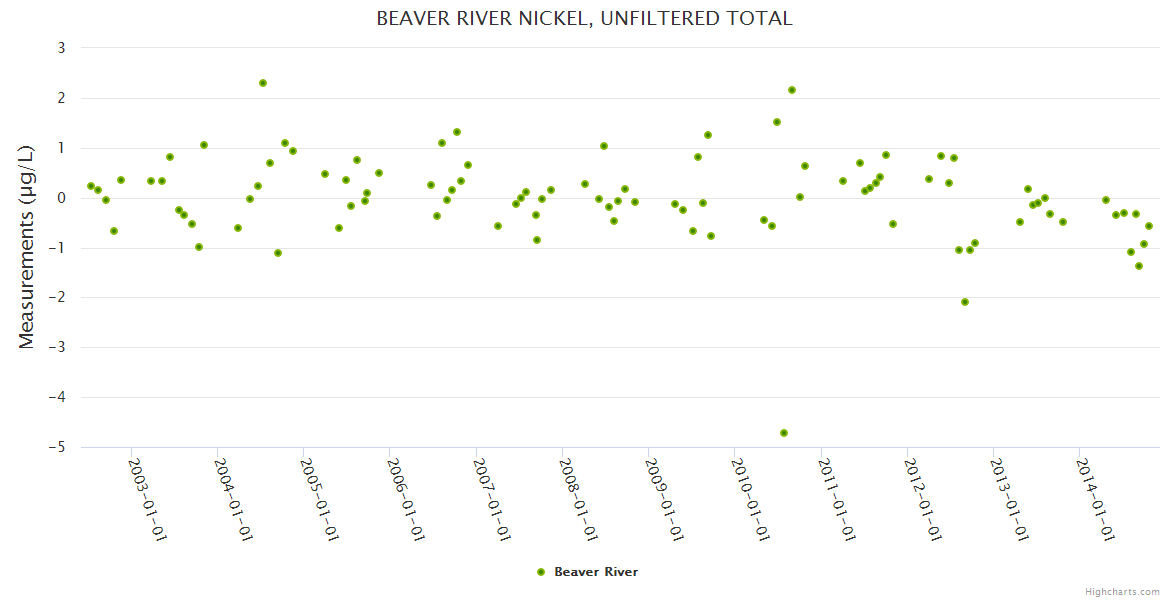Screen dimensions: 1170x600
Task: Click the y-axis label −5
Action: 58,447
